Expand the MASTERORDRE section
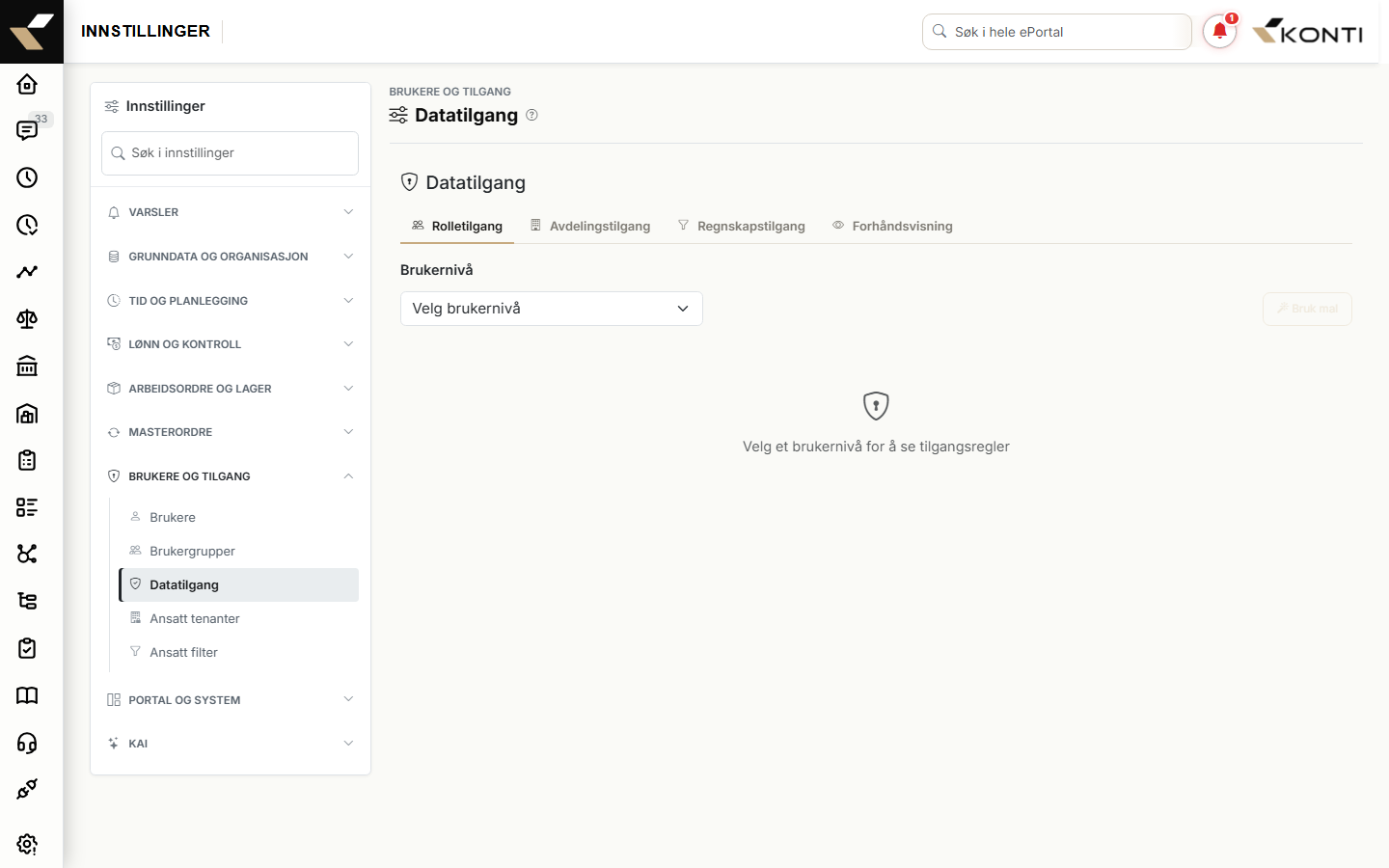1389x868 pixels. click(231, 432)
